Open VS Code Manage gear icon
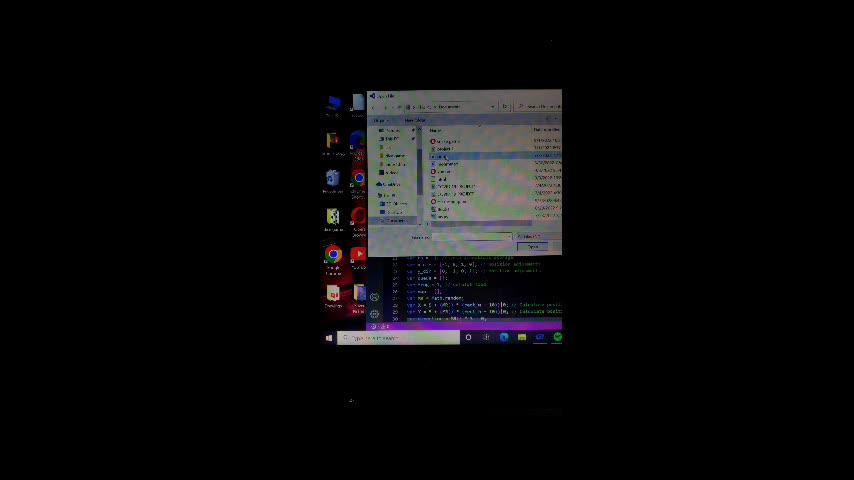The image size is (854, 480). pos(375,314)
